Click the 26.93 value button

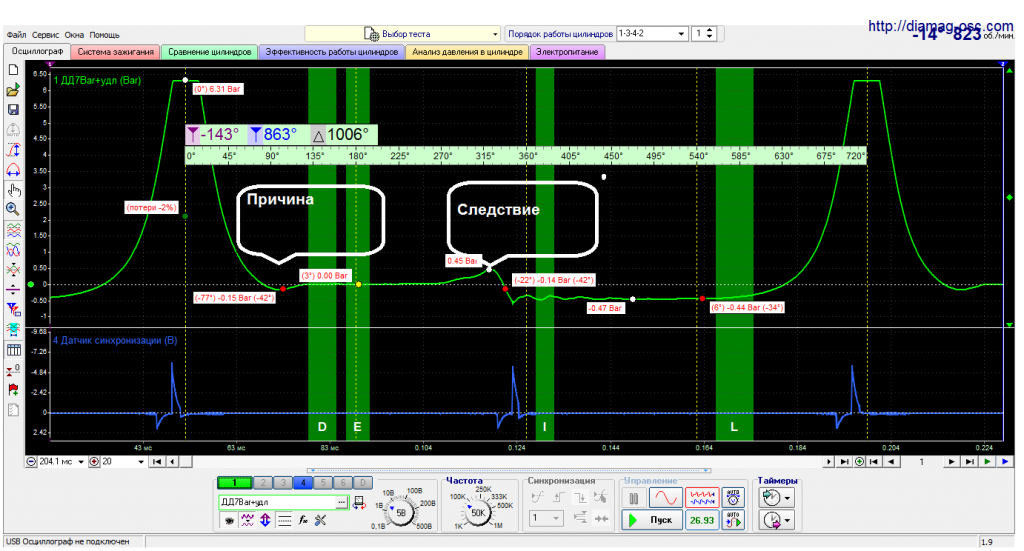[702, 520]
